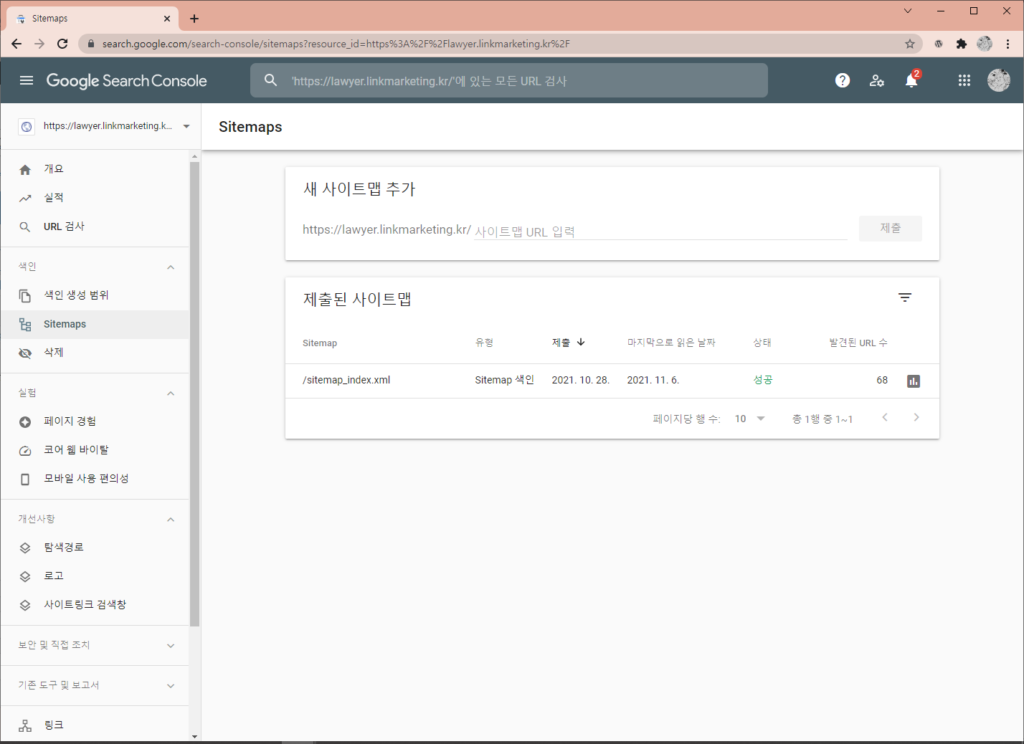Open the user management icon in the header
Viewport: 1024px width, 744px height.
[877, 80]
